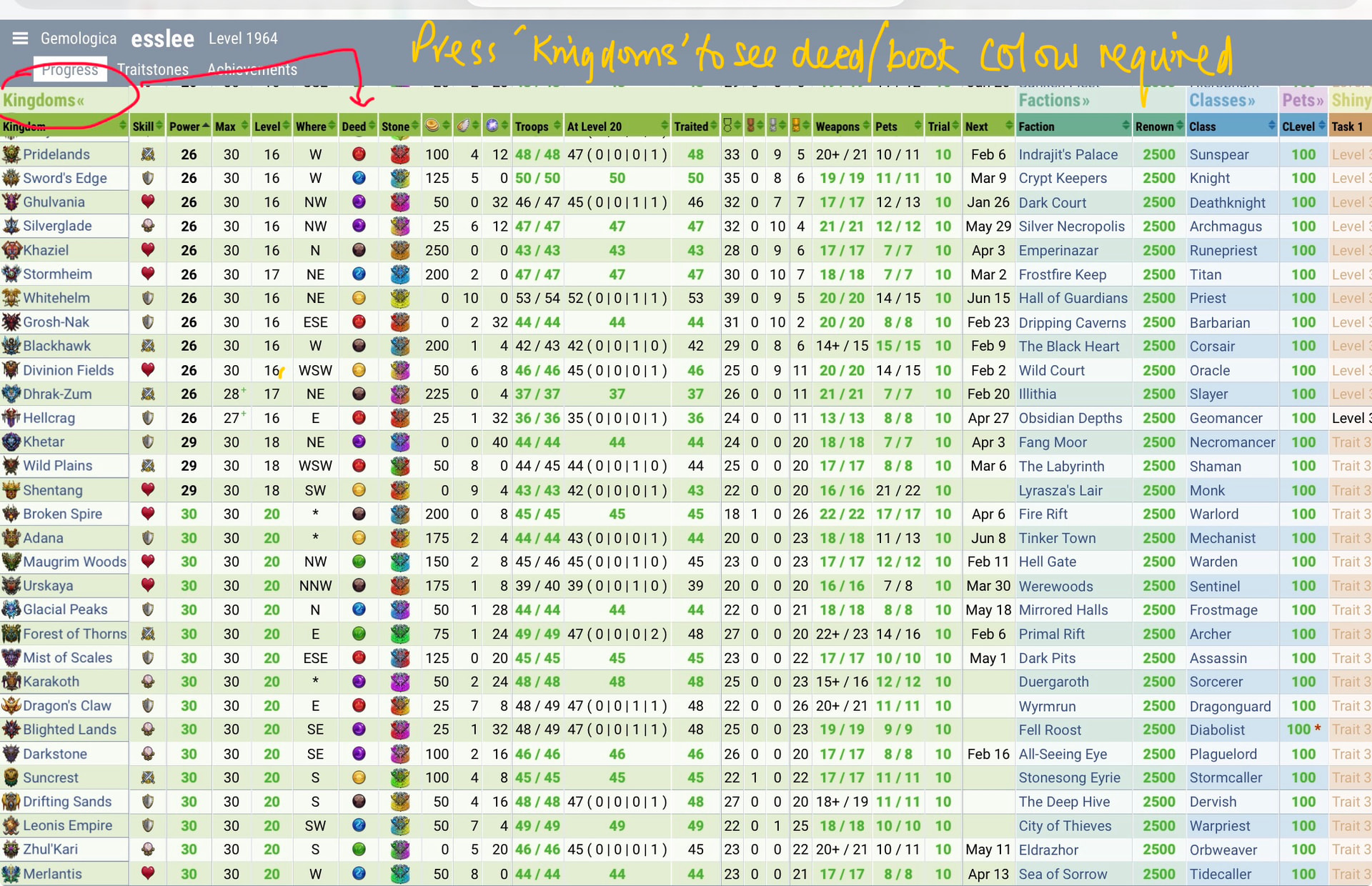Click Sword's Edge blue deed icon
Screen dimensions: 1372x886
click(359, 178)
